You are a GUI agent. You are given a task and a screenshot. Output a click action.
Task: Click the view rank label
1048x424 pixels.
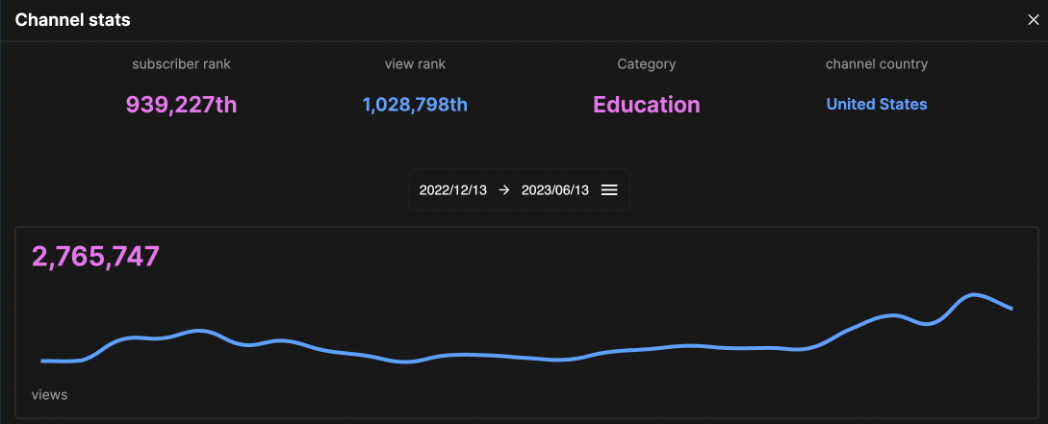(415, 64)
